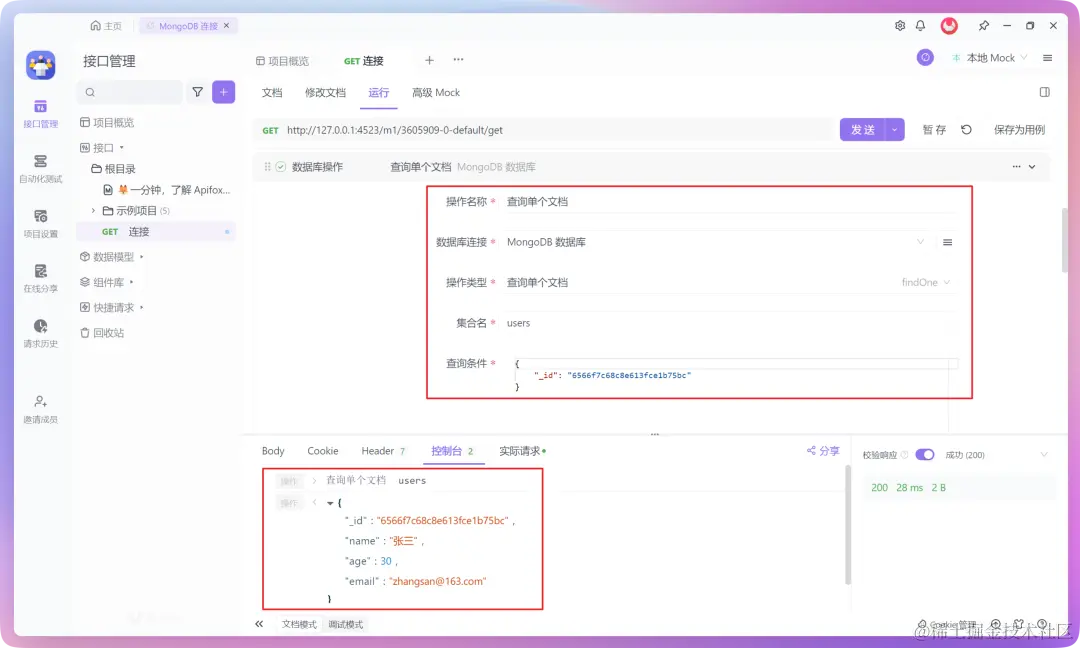Viewport: 1080px width, 648px height.
Task: Open the notifications bell
Action: [x=920, y=25]
